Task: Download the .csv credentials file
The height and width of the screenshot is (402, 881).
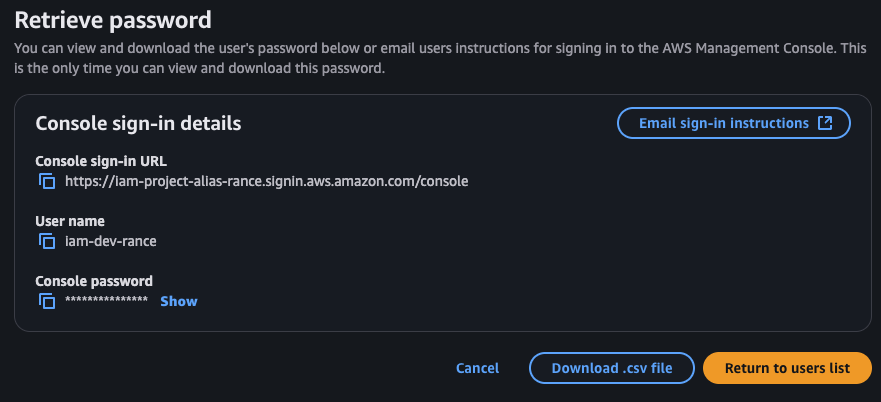Action: coord(612,368)
